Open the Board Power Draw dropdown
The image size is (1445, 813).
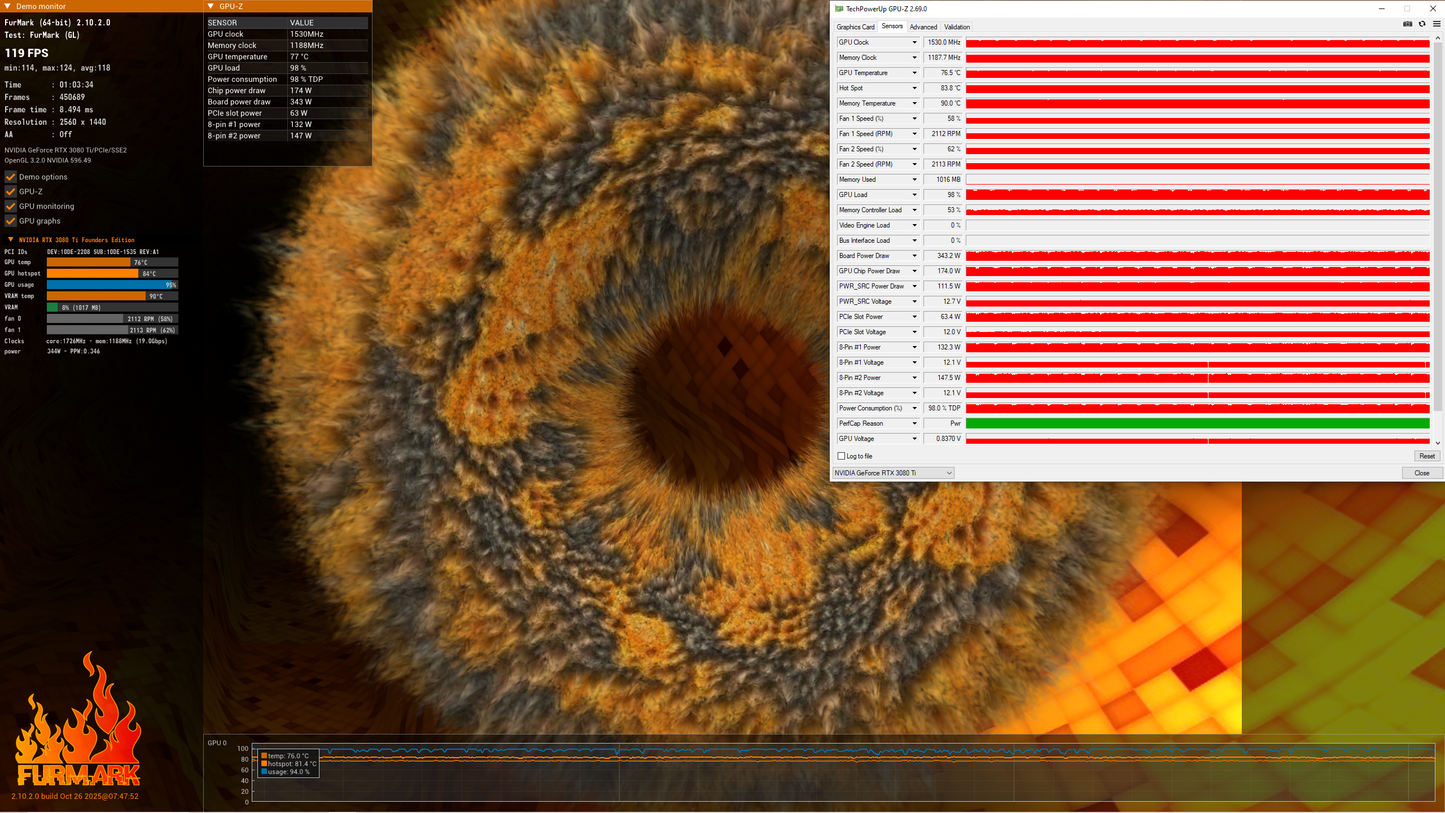tap(914, 256)
